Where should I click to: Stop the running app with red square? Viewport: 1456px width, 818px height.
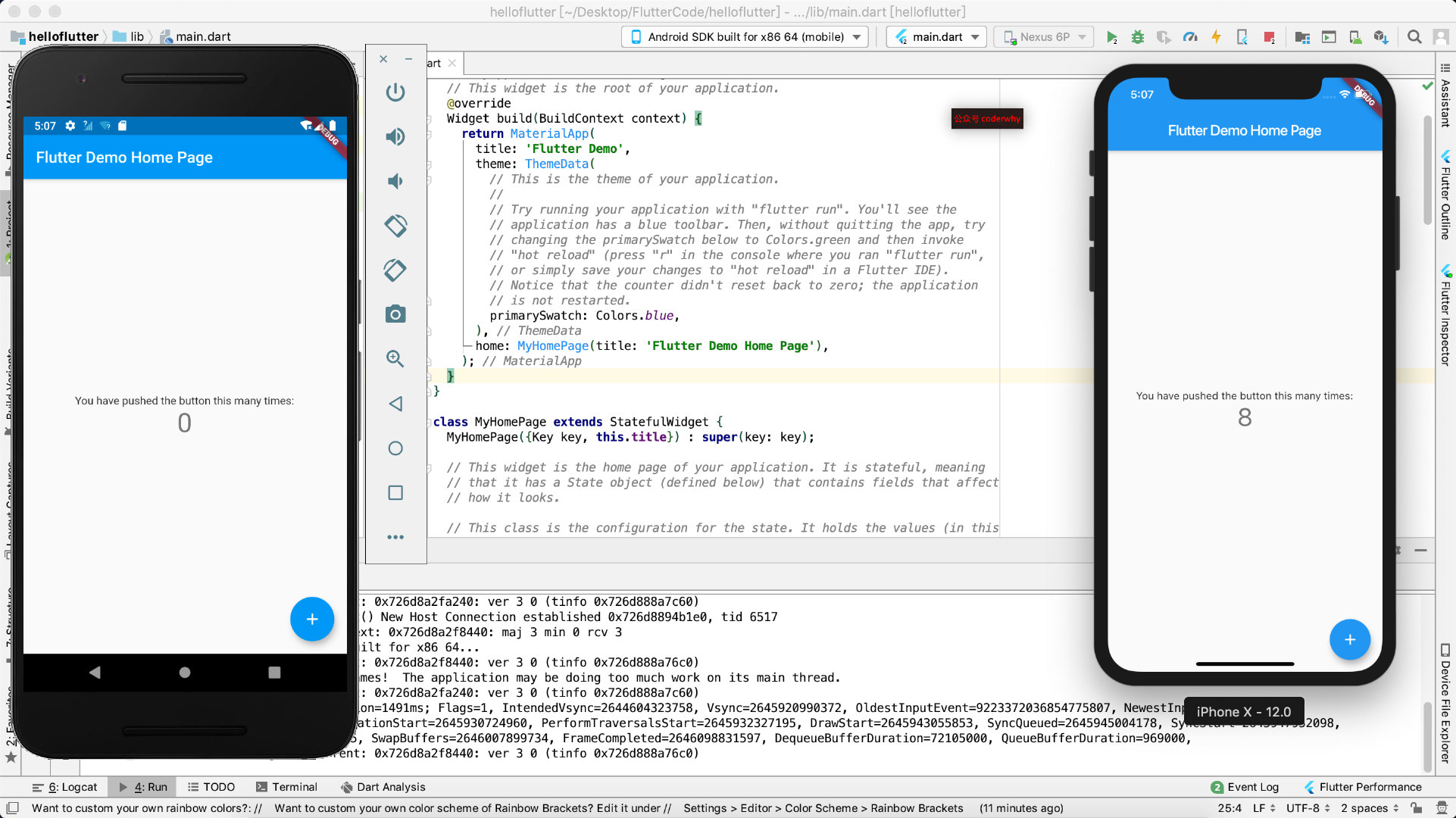[x=1269, y=37]
